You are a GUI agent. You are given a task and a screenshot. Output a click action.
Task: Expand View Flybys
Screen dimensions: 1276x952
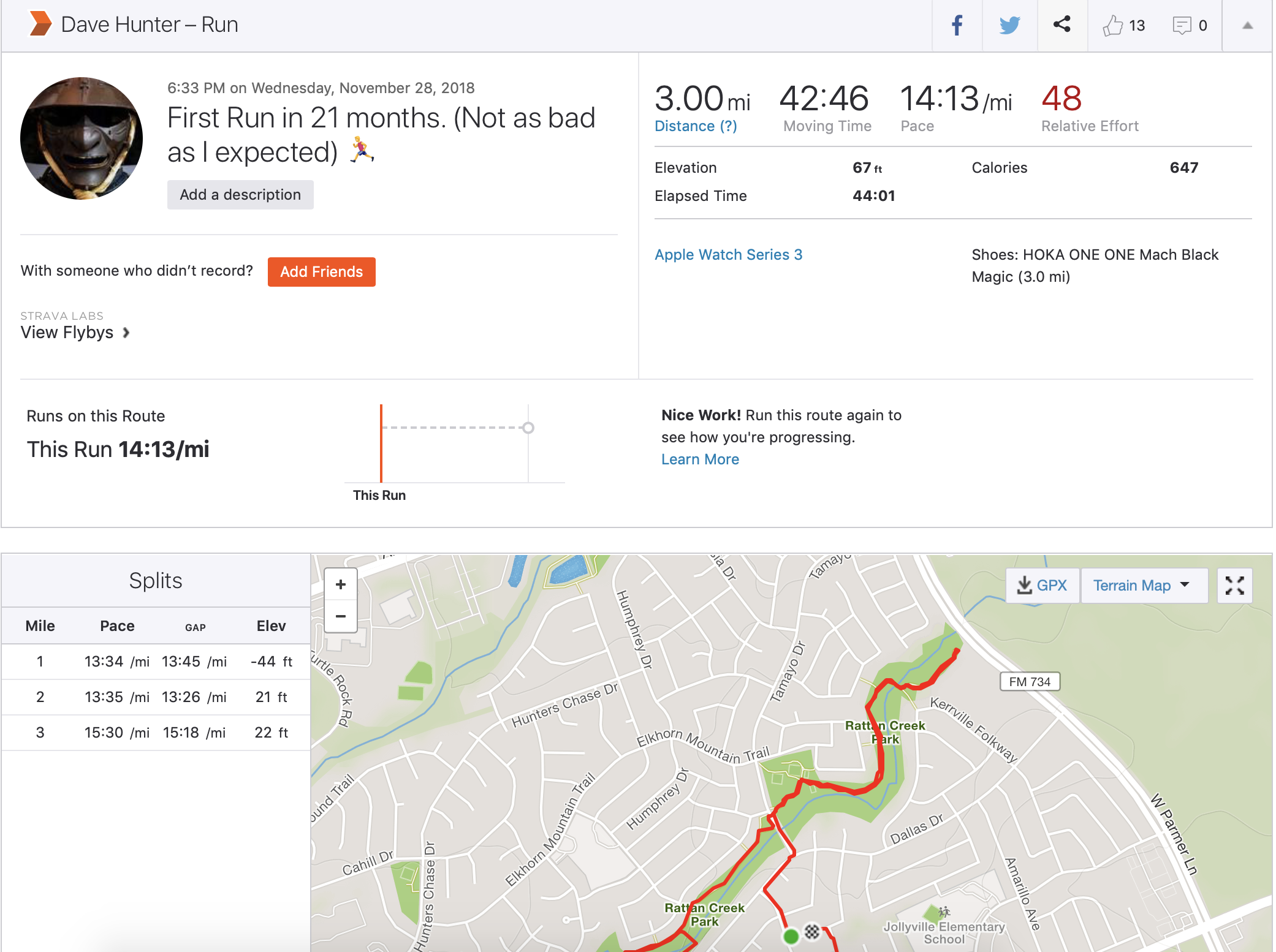75,333
